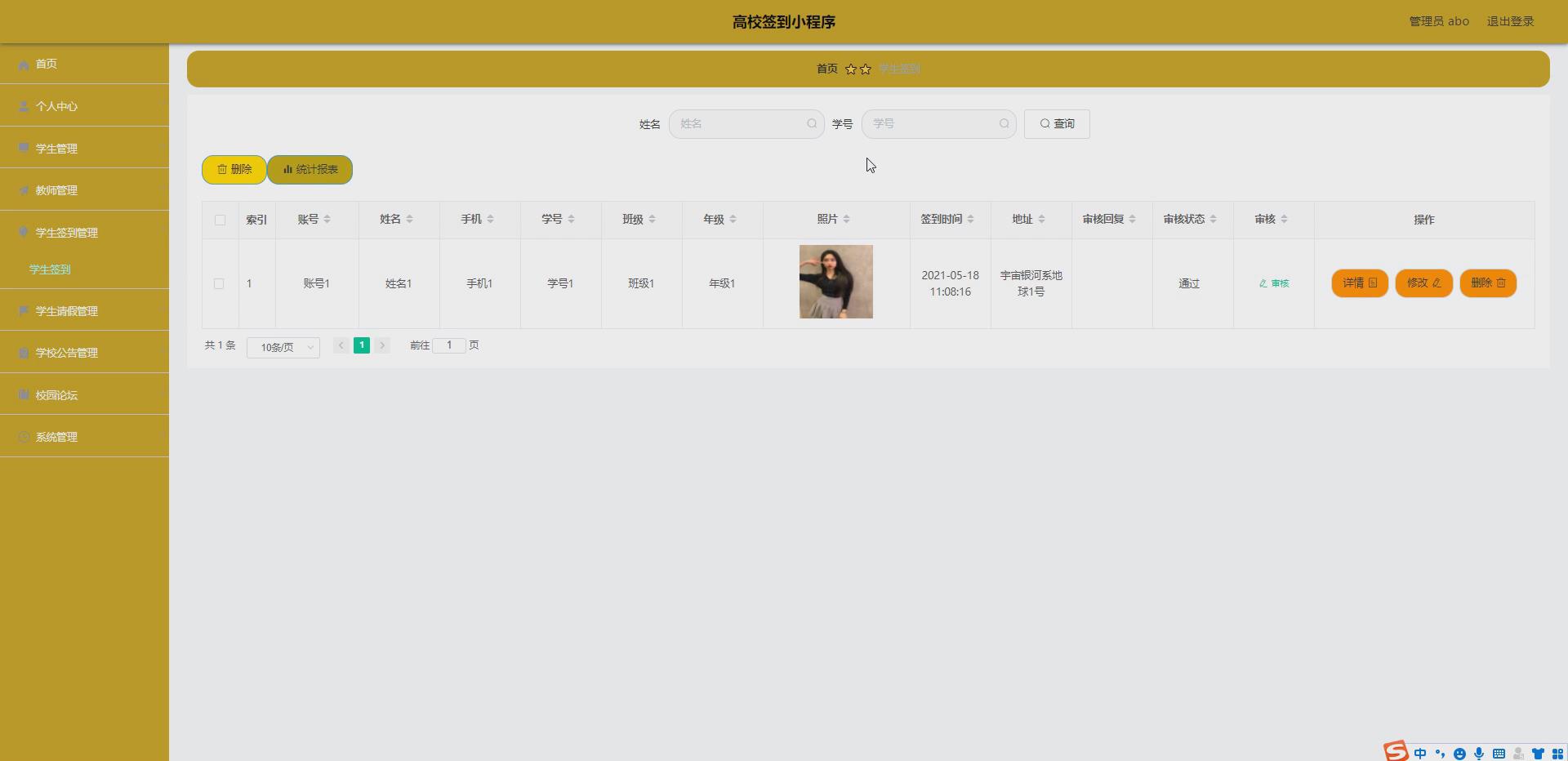The width and height of the screenshot is (1568, 761).
Task: Click 退出登录 in the header
Action: point(1510,21)
